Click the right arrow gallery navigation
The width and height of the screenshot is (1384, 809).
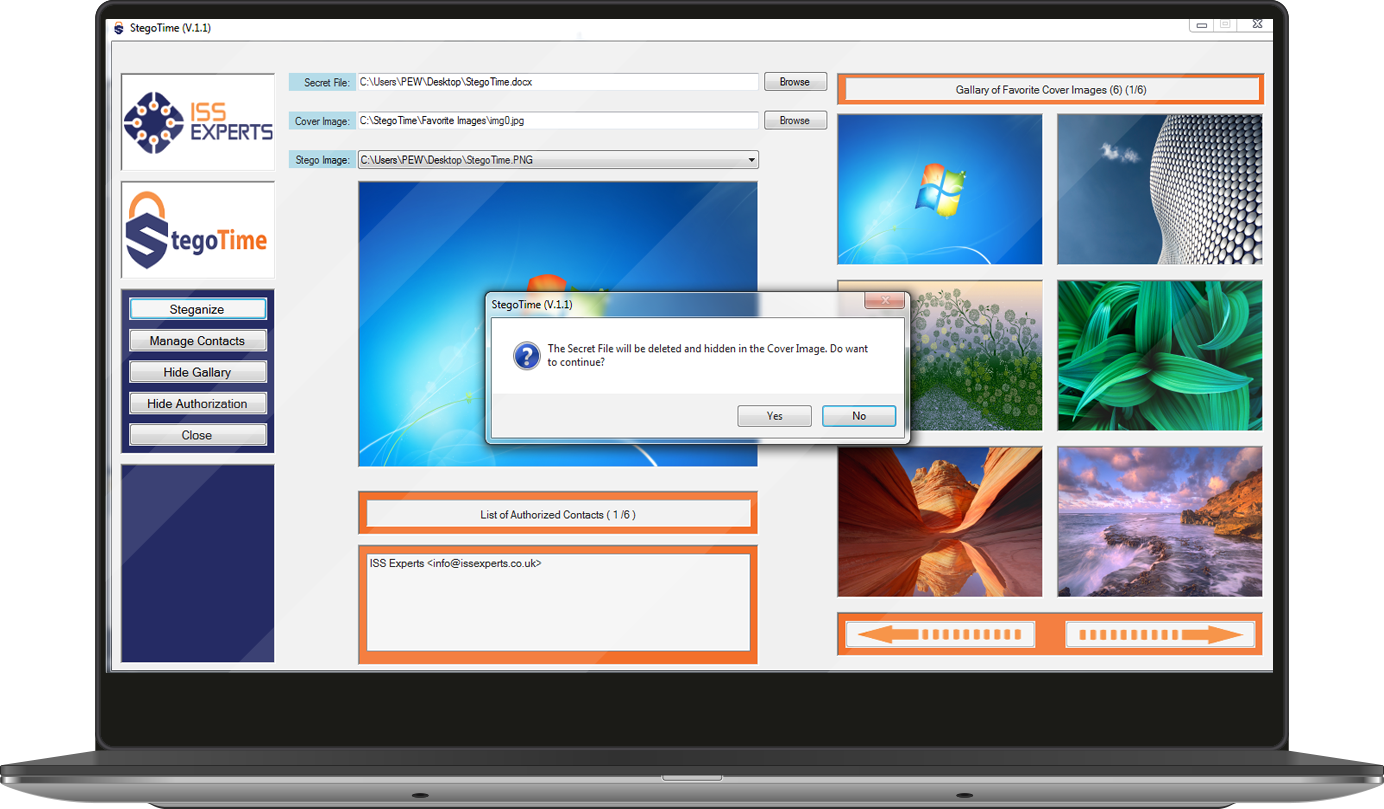click(1159, 634)
